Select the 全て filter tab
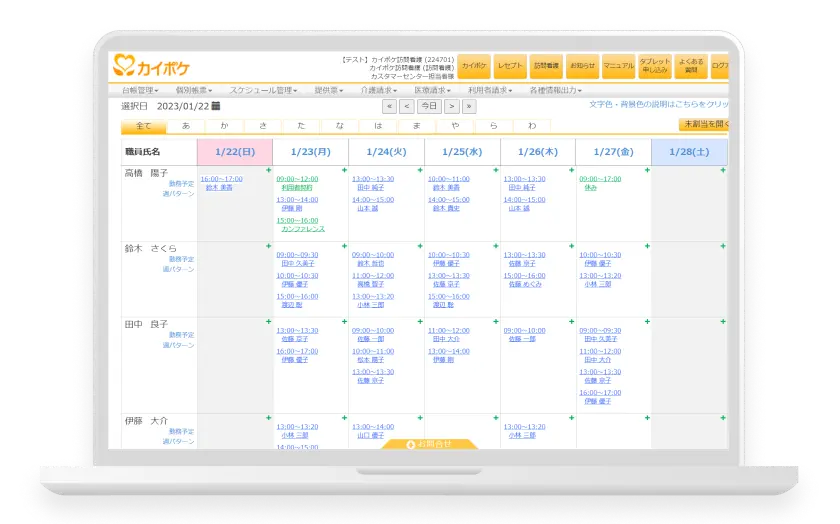This screenshot has height=524, width=840. [x=144, y=126]
